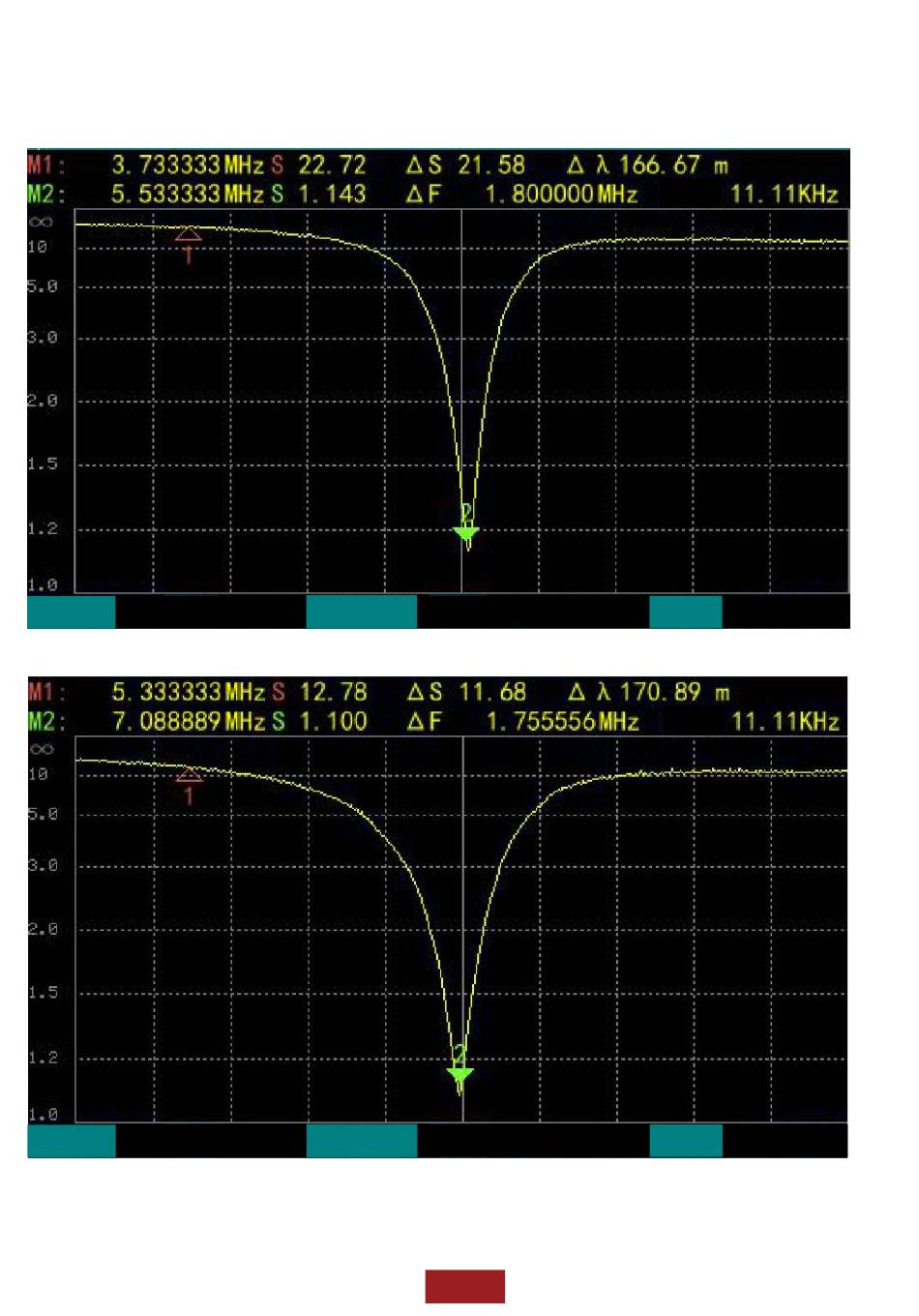Click the 7.088889MHz marker frequency readout

tap(188, 722)
